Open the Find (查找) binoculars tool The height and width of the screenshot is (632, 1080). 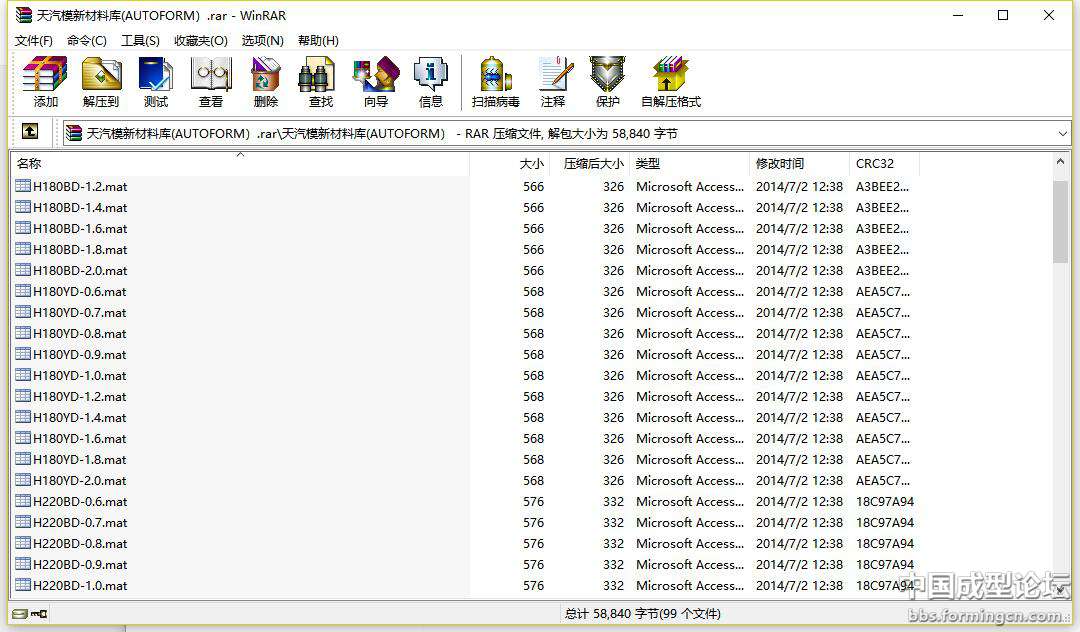pos(320,82)
